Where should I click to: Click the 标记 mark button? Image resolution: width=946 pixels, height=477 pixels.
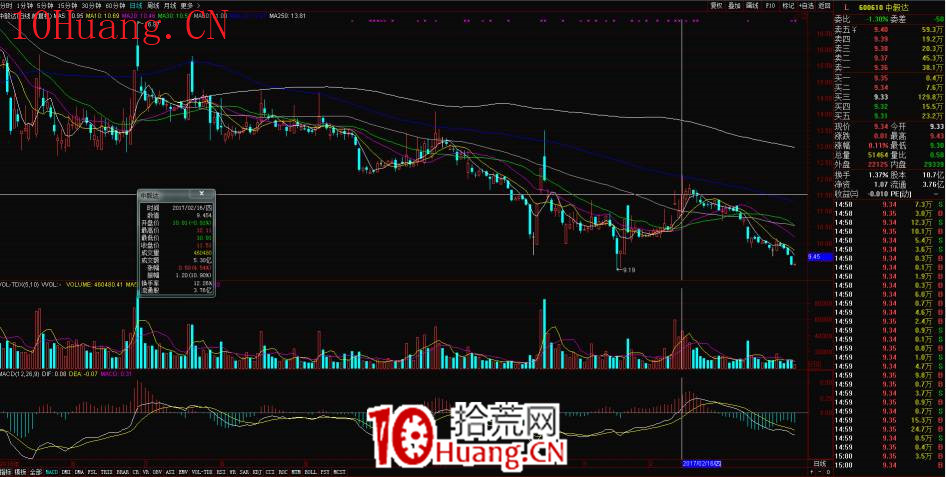tap(788, 5)
